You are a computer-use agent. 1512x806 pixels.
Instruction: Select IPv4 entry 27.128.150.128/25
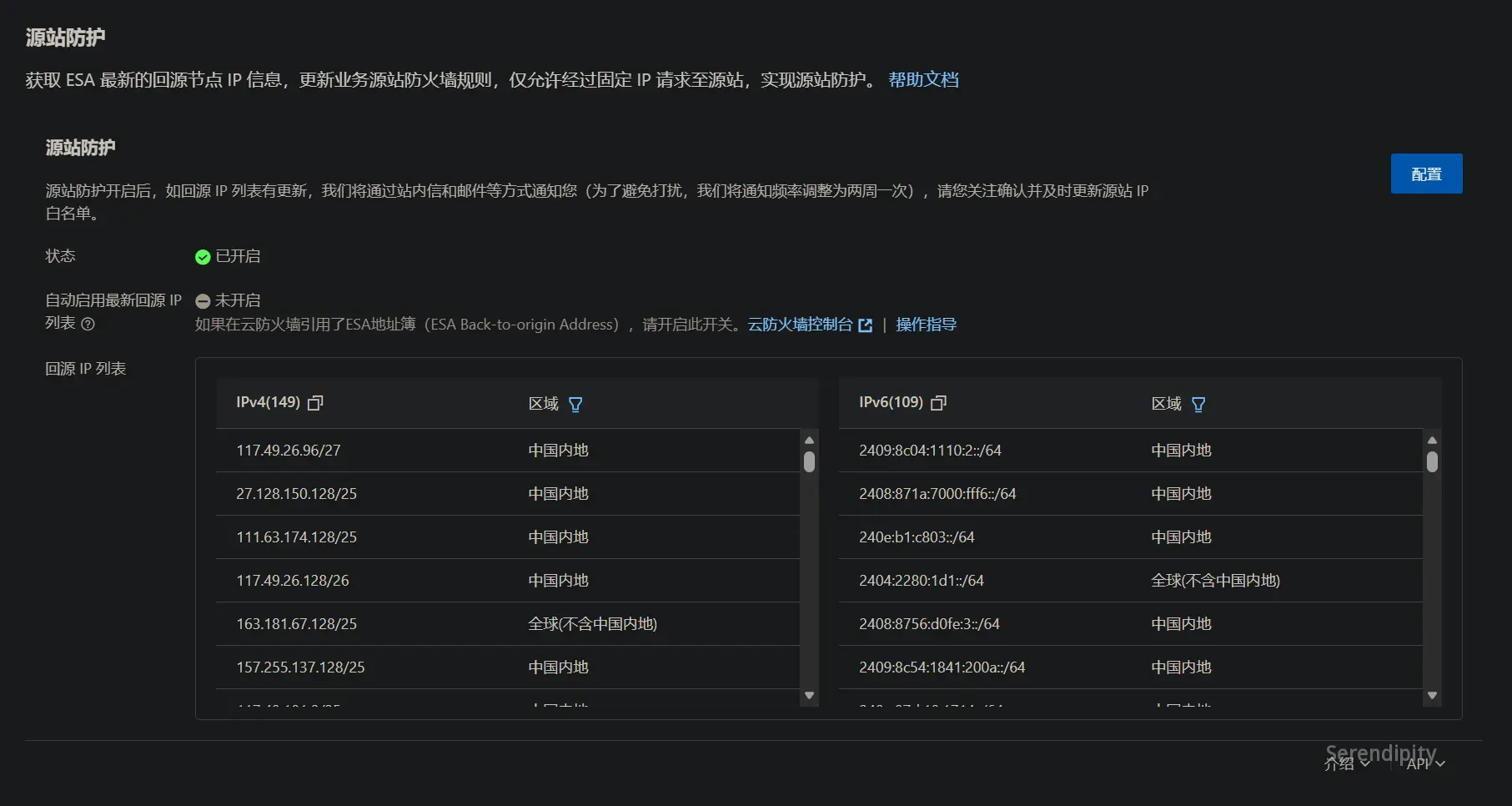point(296,494)
